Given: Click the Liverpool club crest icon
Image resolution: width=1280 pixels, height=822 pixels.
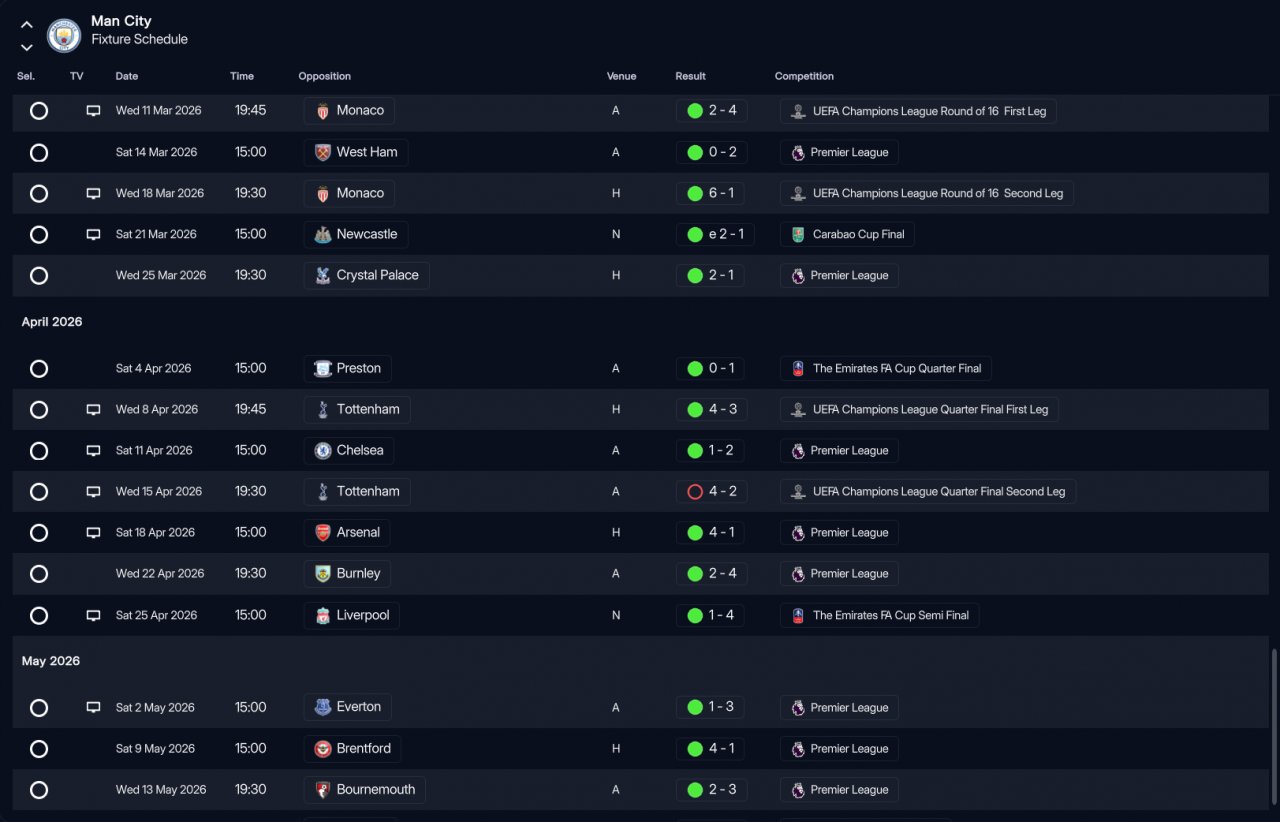Looking at the screenshot, I should [323, 616].
